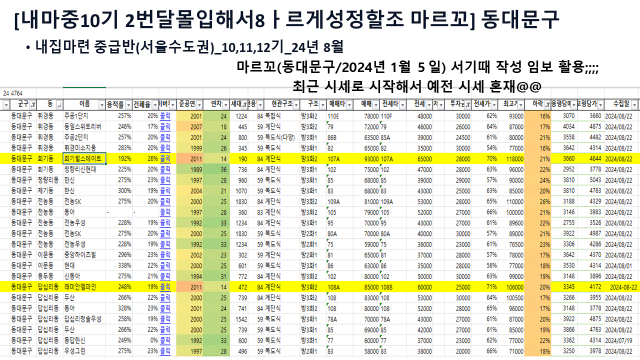Screen dimensions: 640x360
Task: Follow the 클릭 link for 회기힐스테이트
Action: point(165,158)
